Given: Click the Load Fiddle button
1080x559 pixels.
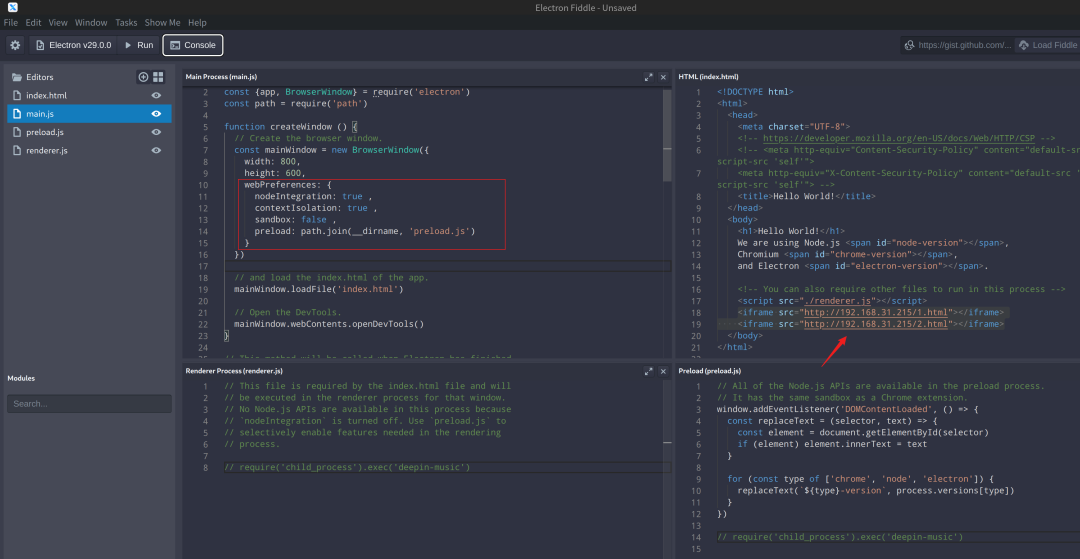Looking at the screenshot, I should coord(1047,45).
